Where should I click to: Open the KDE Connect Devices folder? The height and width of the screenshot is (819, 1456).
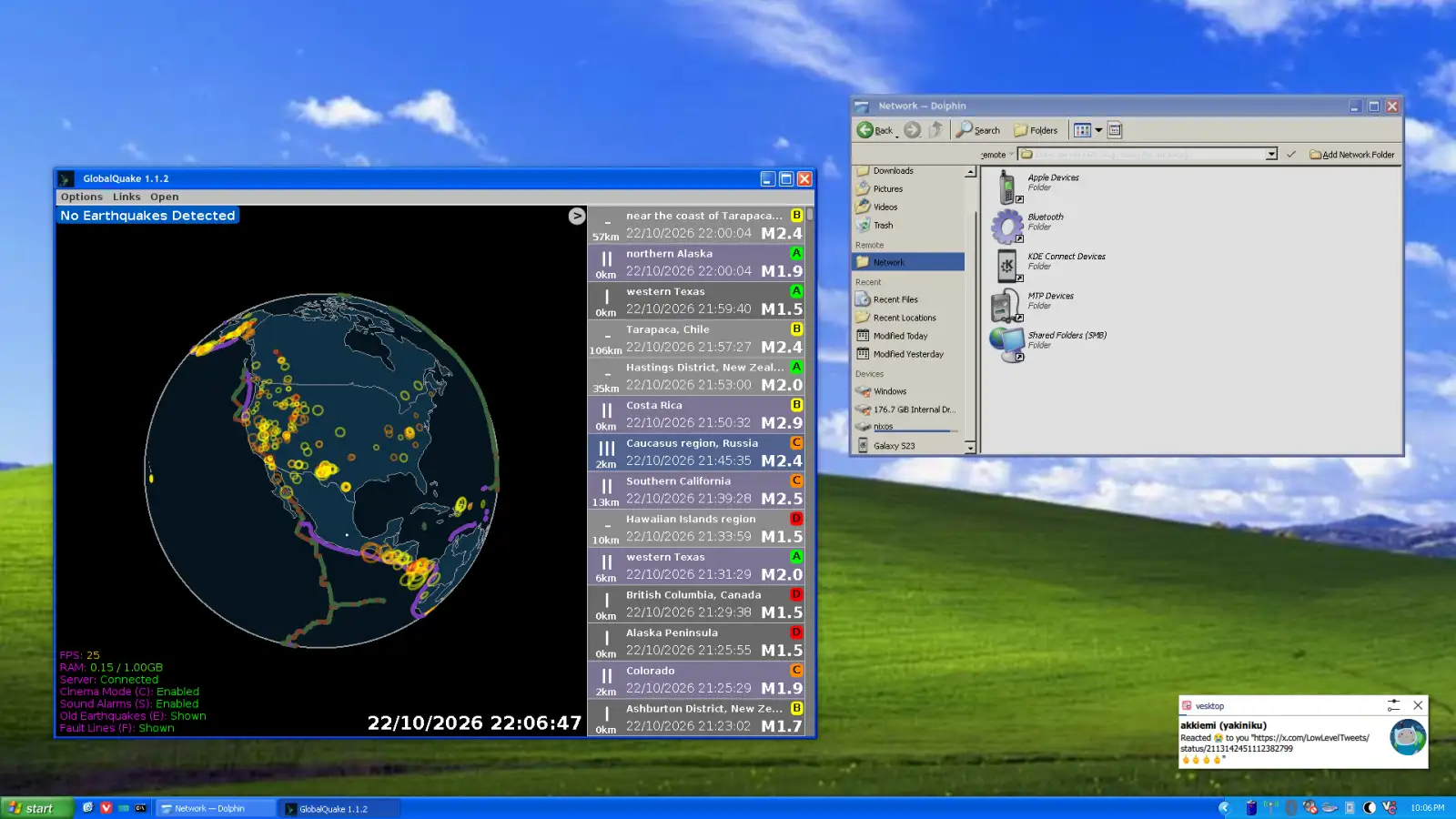coord(1048,265)
